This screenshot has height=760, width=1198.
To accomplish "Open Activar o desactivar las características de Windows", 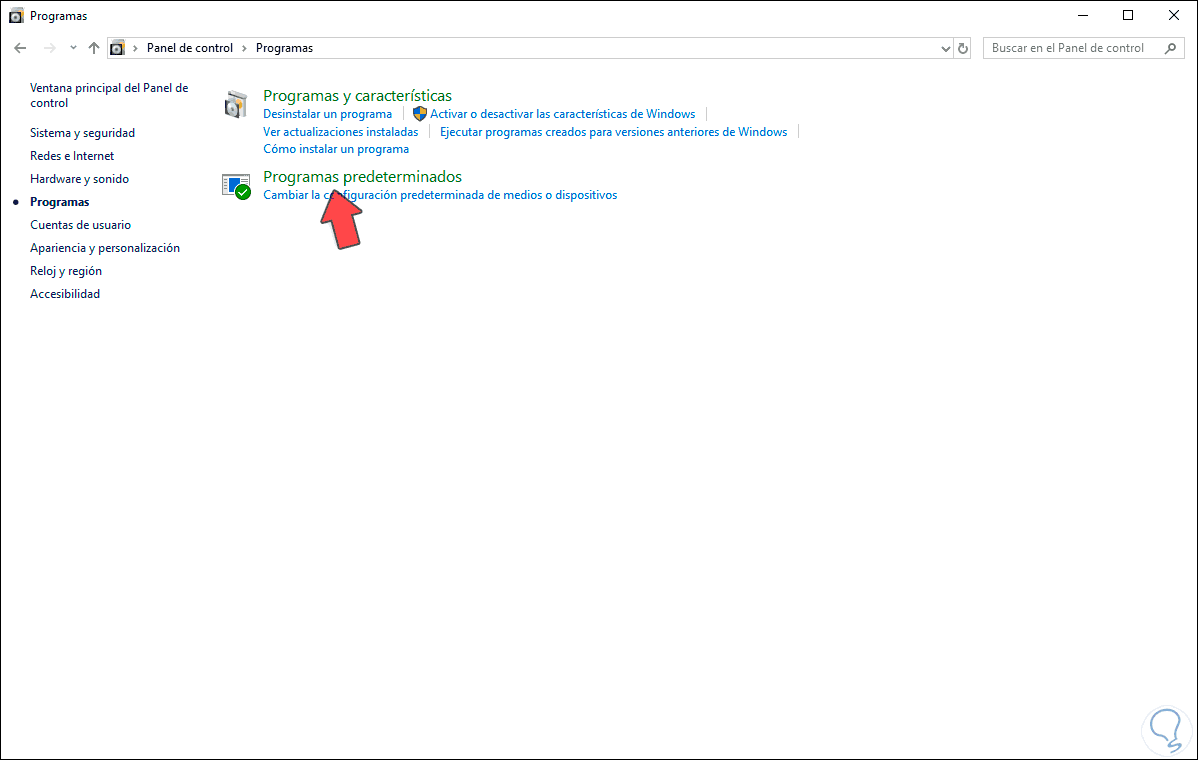I will coord(562,114).
